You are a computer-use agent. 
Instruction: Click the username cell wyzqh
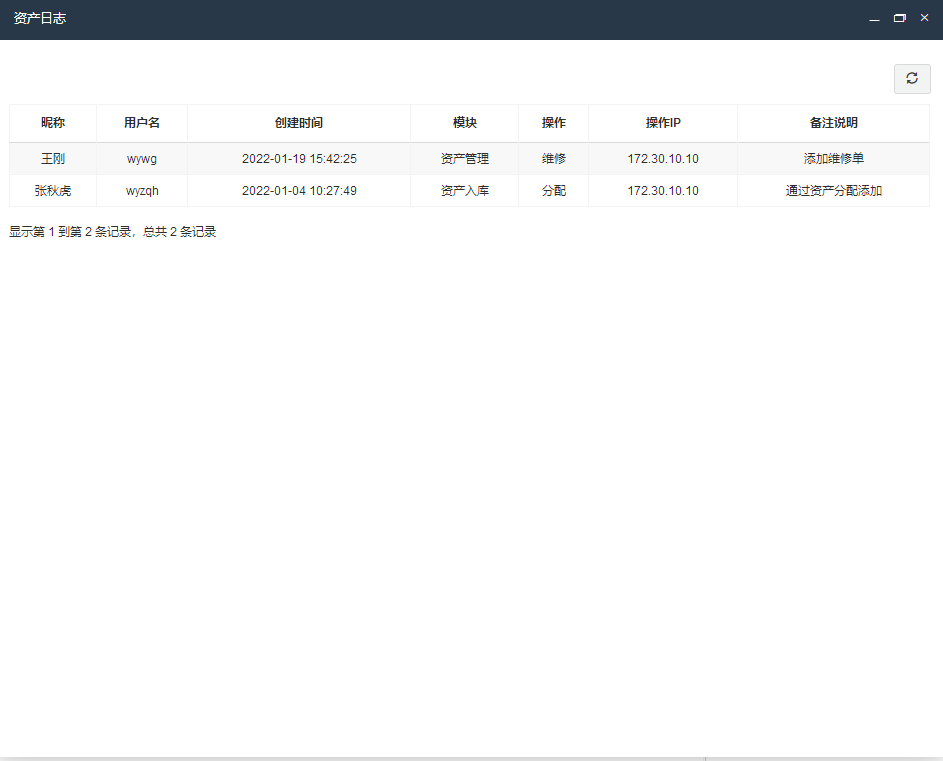pos(142,191)
